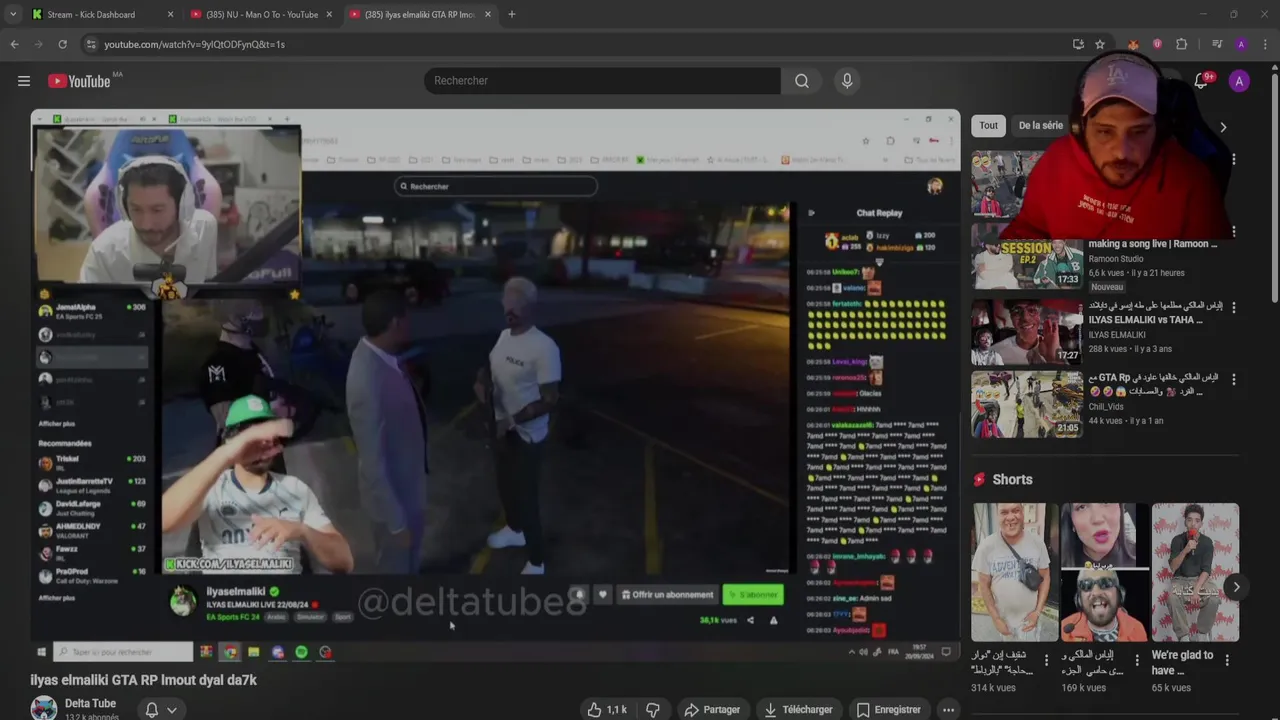Viewport: 1280px width, 720px height.
Task: Open Delta Tube channel avatar
Action: [x=44, y=709]
